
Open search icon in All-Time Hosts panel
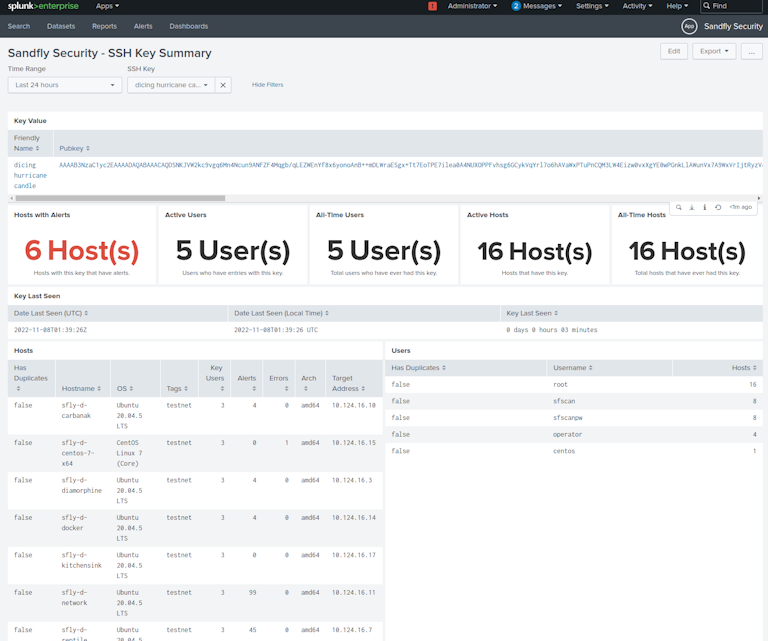679,207
